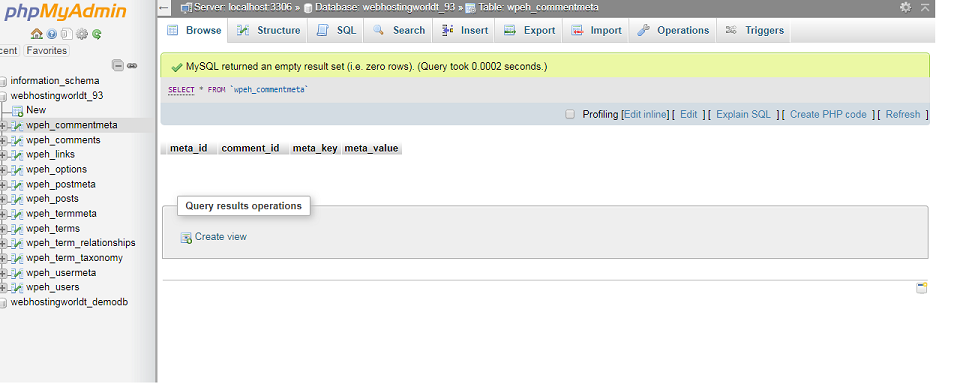Expand the wpeh_users table node
The image size is (963, 384).
[3, 288]
